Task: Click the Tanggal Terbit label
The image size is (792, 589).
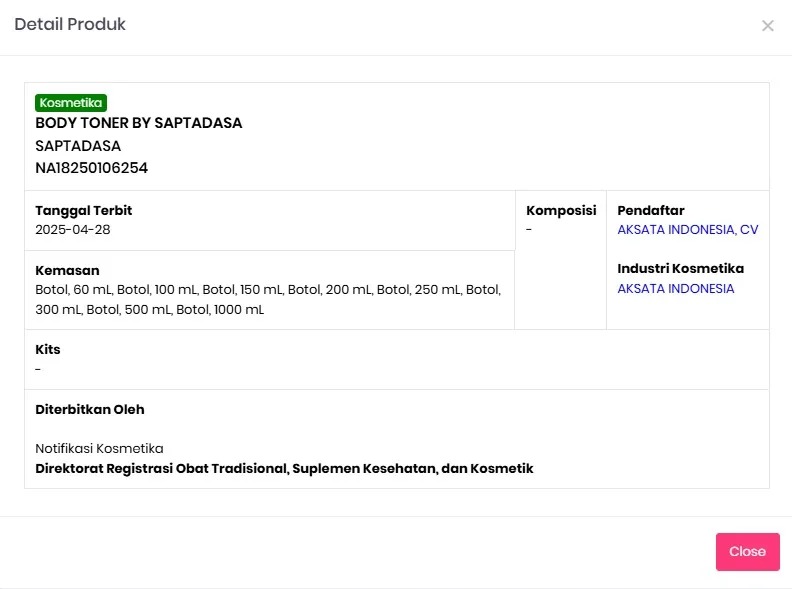Action: 84,211
